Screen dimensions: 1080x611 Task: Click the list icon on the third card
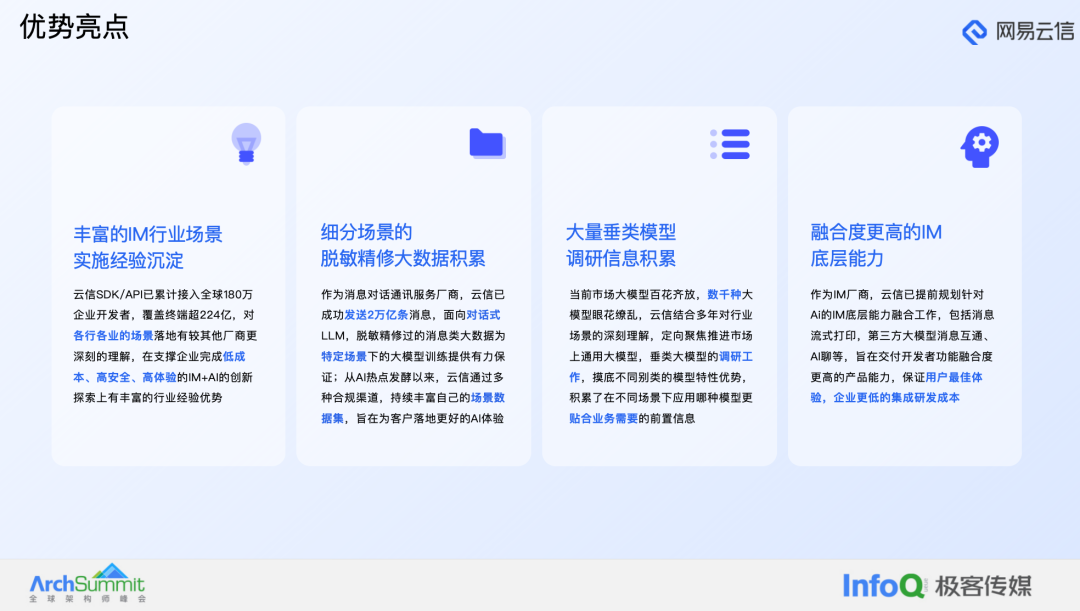[731, 144]
